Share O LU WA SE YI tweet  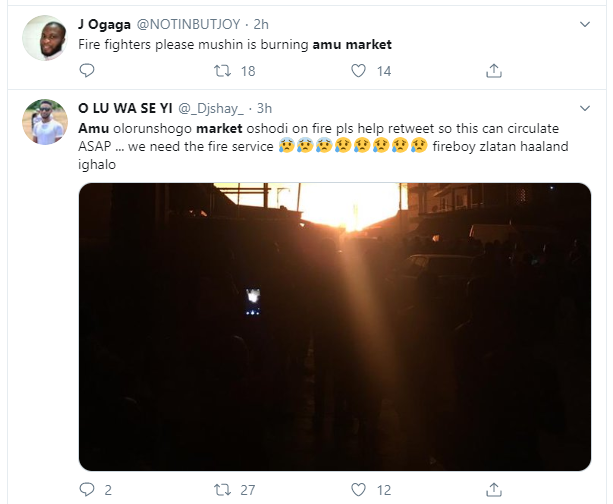click(494, 490)
